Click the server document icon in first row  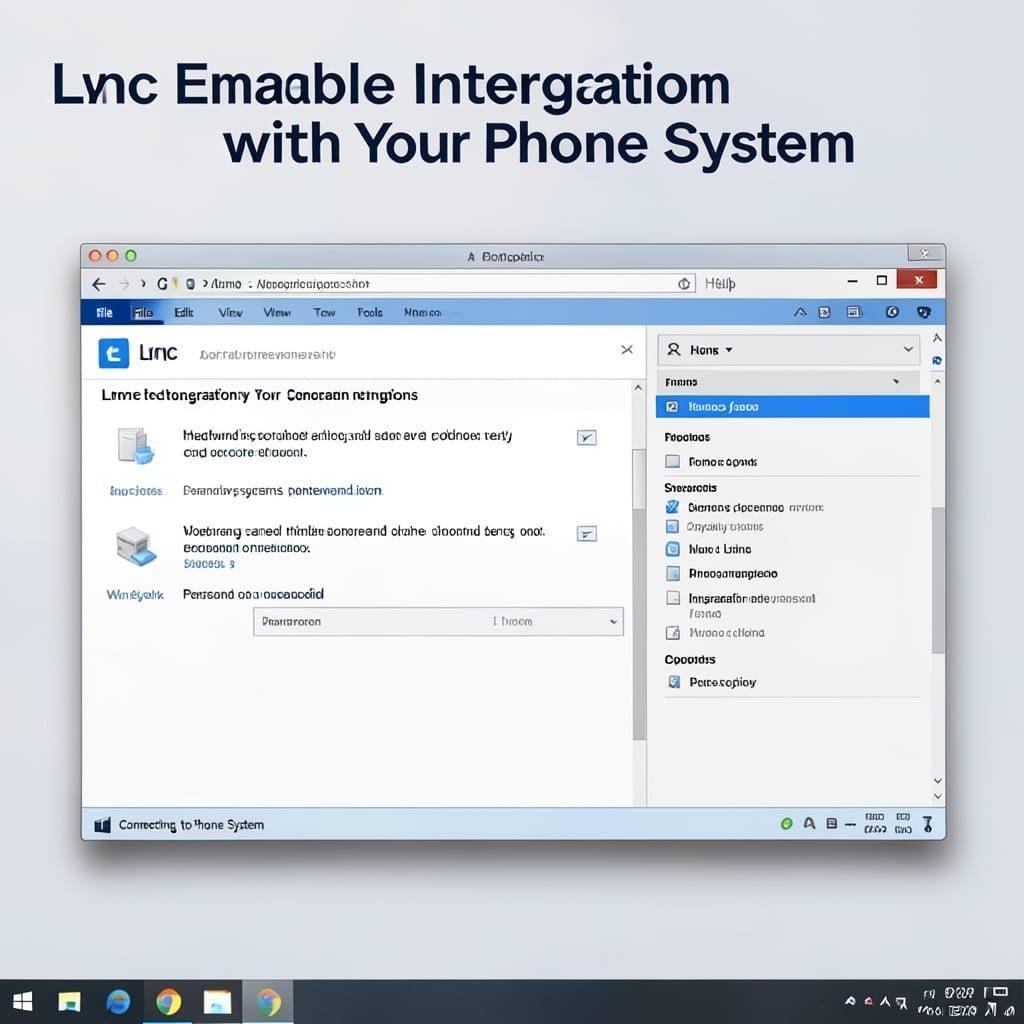(x=135, y=445)
